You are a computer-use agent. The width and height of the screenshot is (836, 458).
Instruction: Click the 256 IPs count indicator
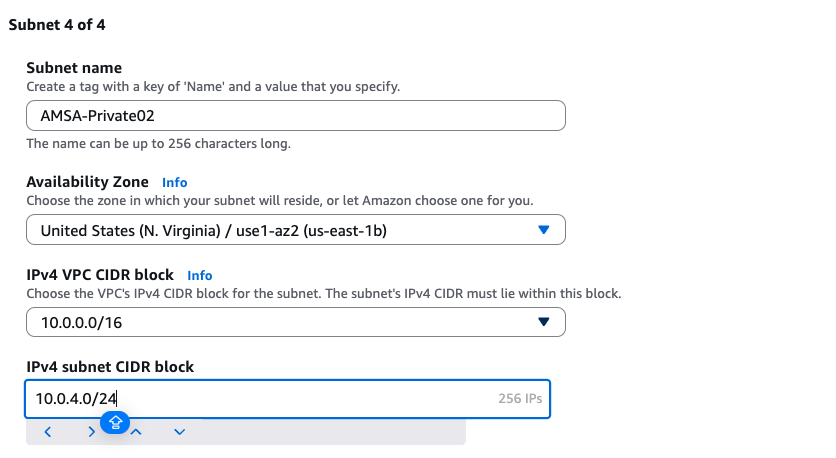[x=519, y=398]
